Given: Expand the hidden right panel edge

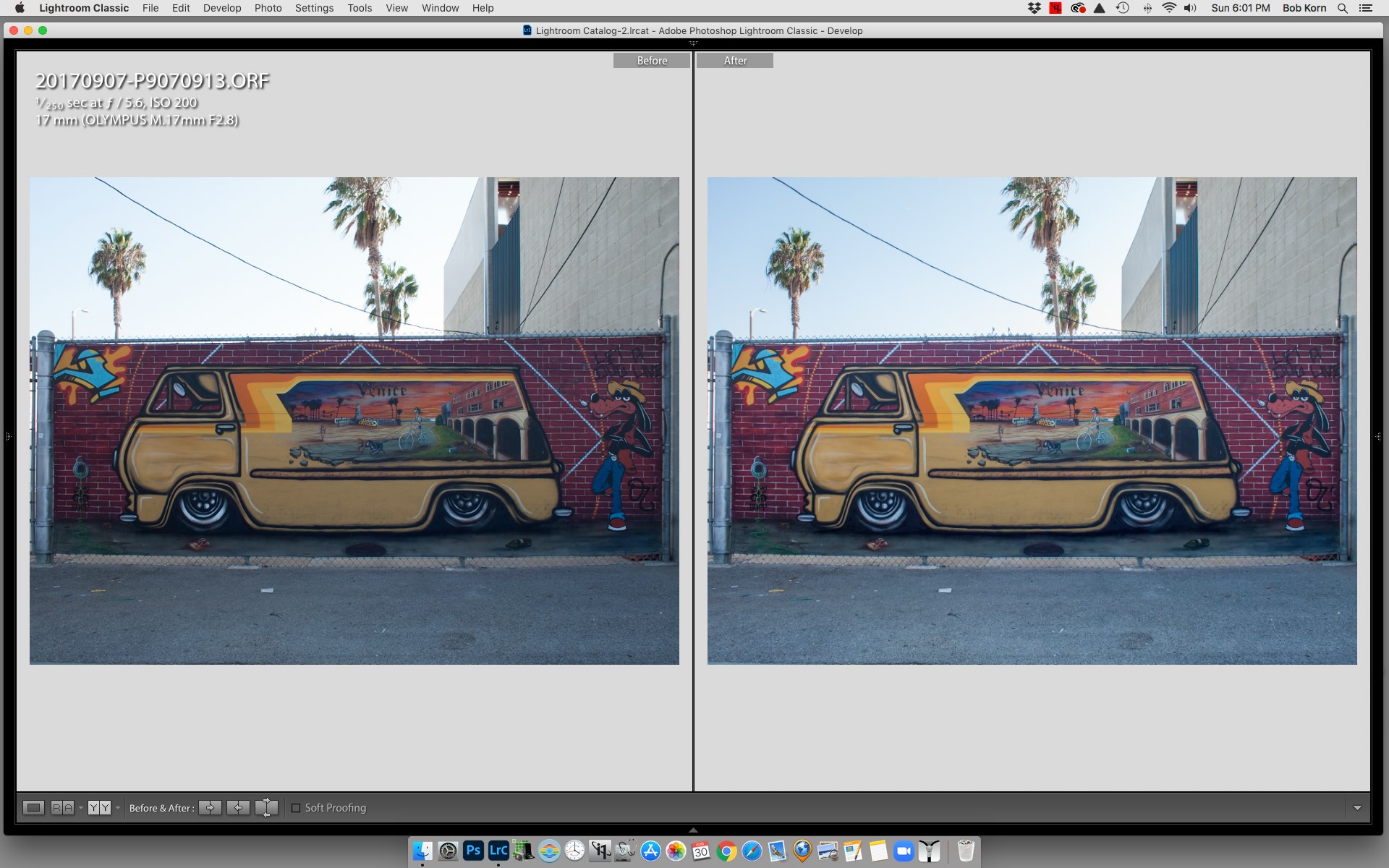Looking at the screenshot, I should [1378, 436].
